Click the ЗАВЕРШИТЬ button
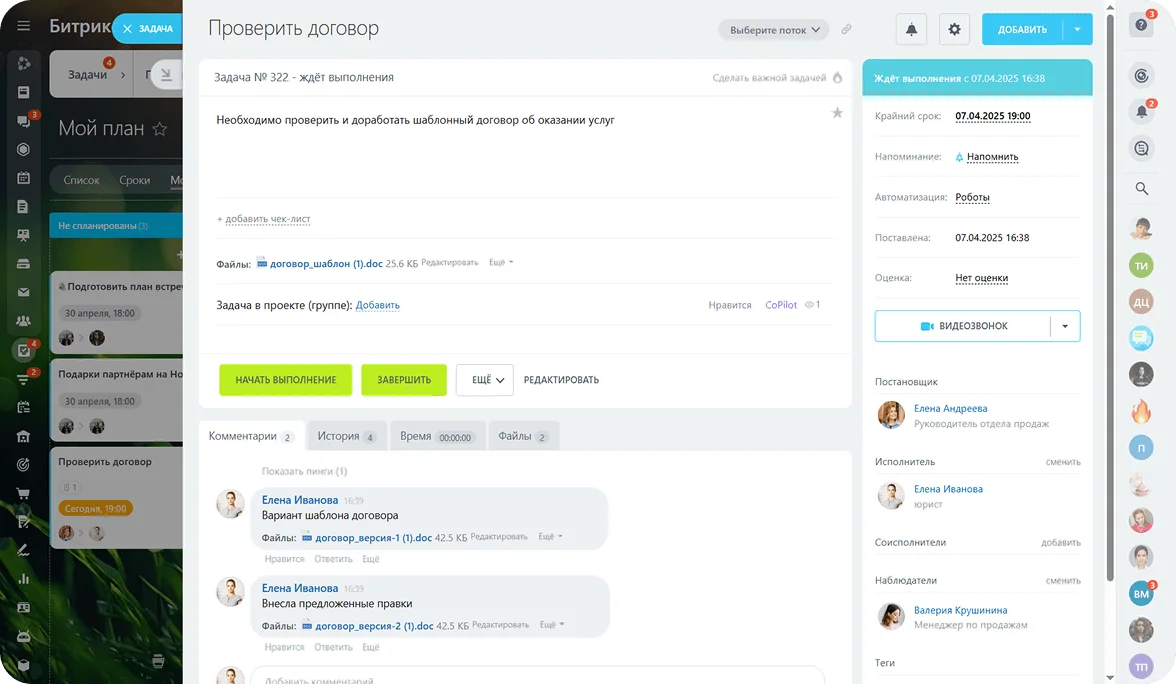The height and width of the screenshot is (684, 1176). (x=403, y=380)
